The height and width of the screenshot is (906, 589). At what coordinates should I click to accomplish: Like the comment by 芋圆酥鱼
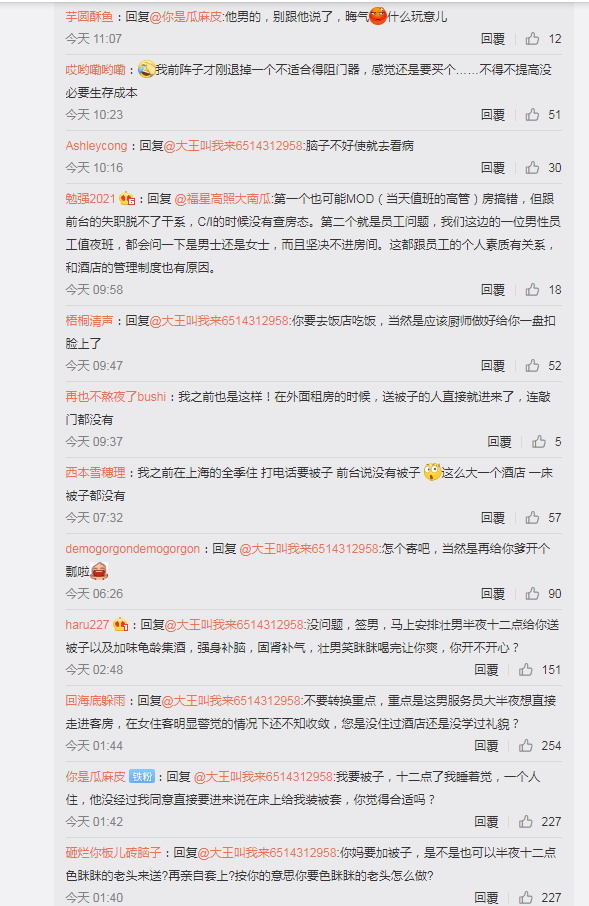click(532, 39)
